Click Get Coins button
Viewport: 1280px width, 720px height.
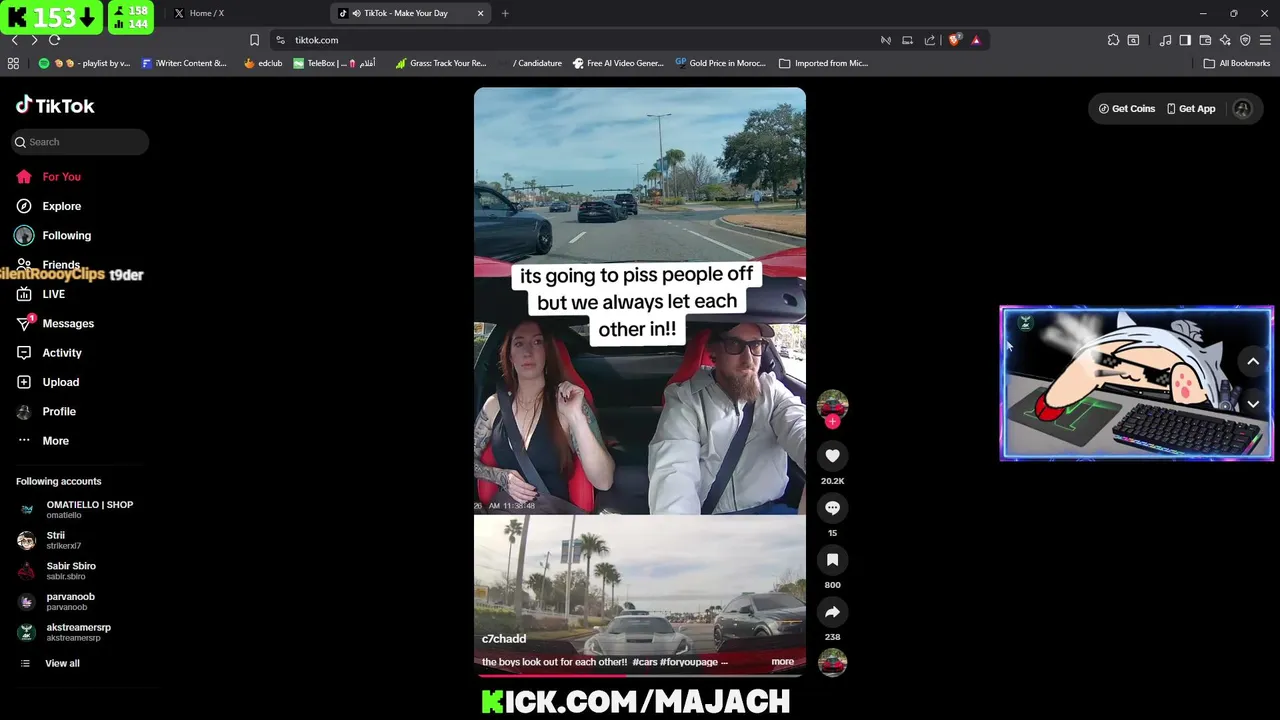(1126, 109)
